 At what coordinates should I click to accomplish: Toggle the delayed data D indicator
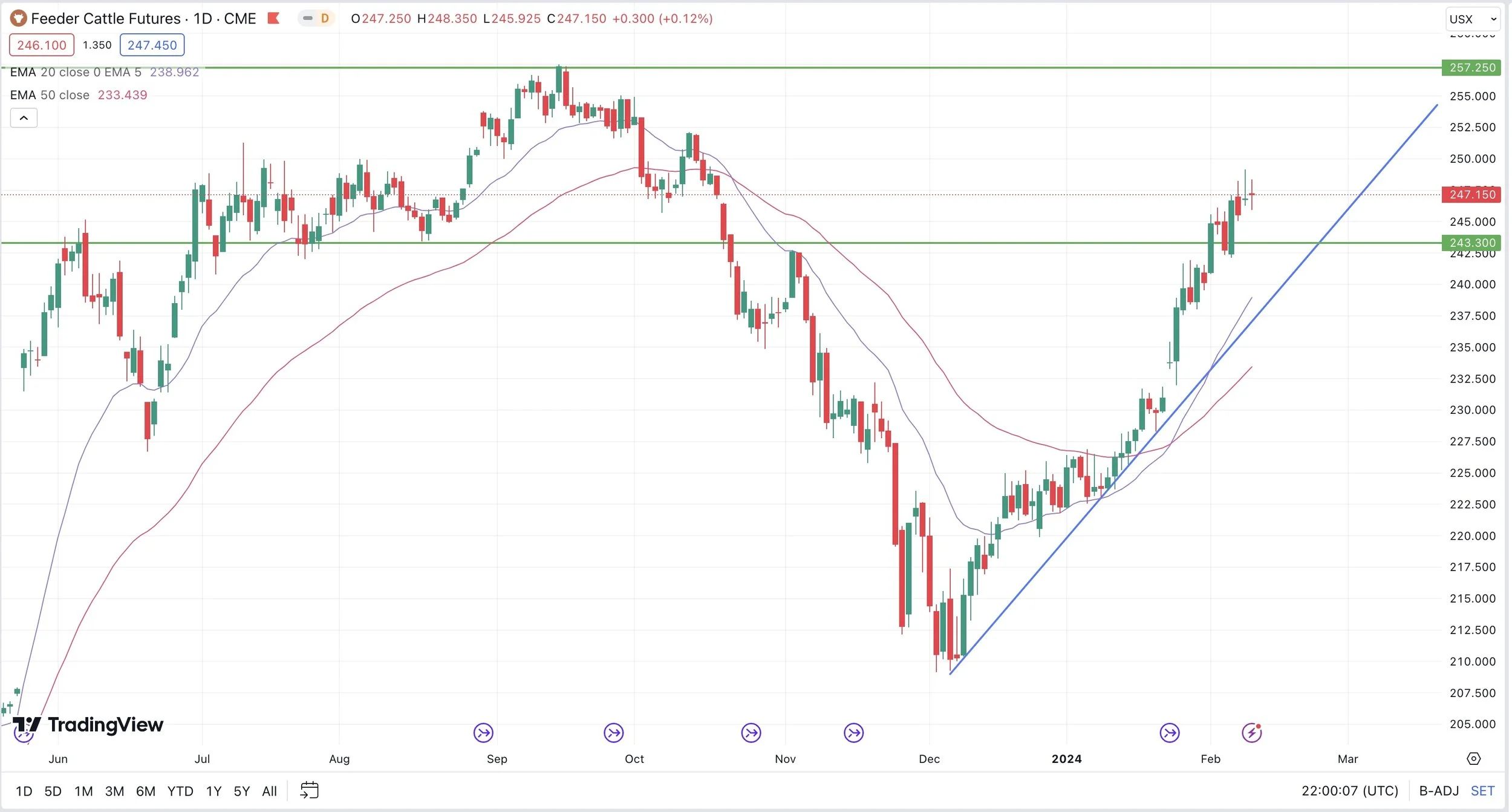(x=324, y=19)
